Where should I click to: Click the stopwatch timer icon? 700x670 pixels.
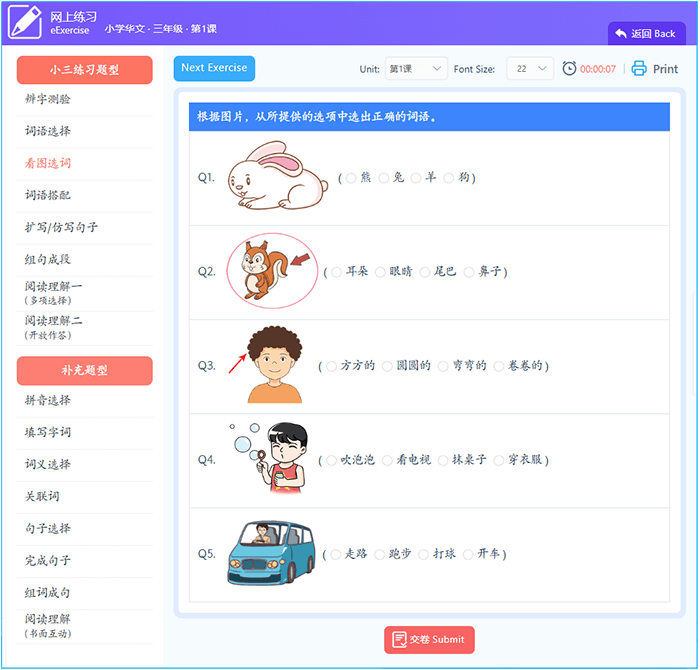[569, 69]
